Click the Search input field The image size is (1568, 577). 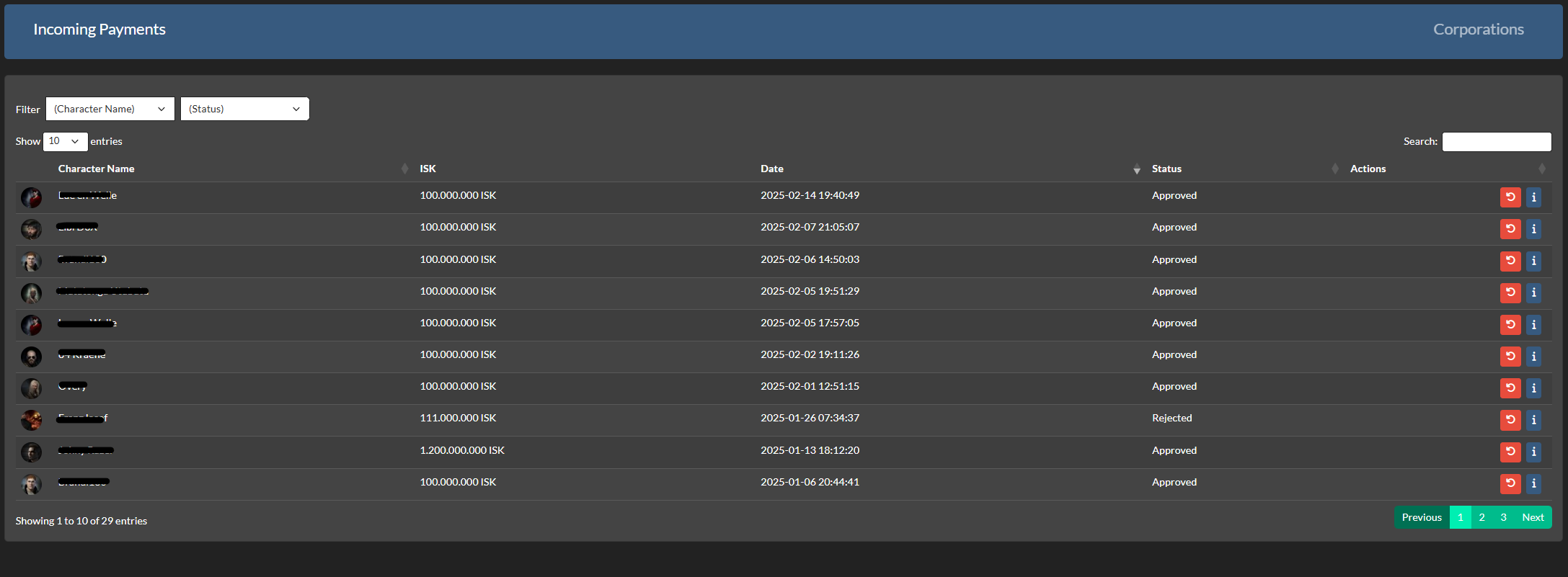[x=1497, y=141]
